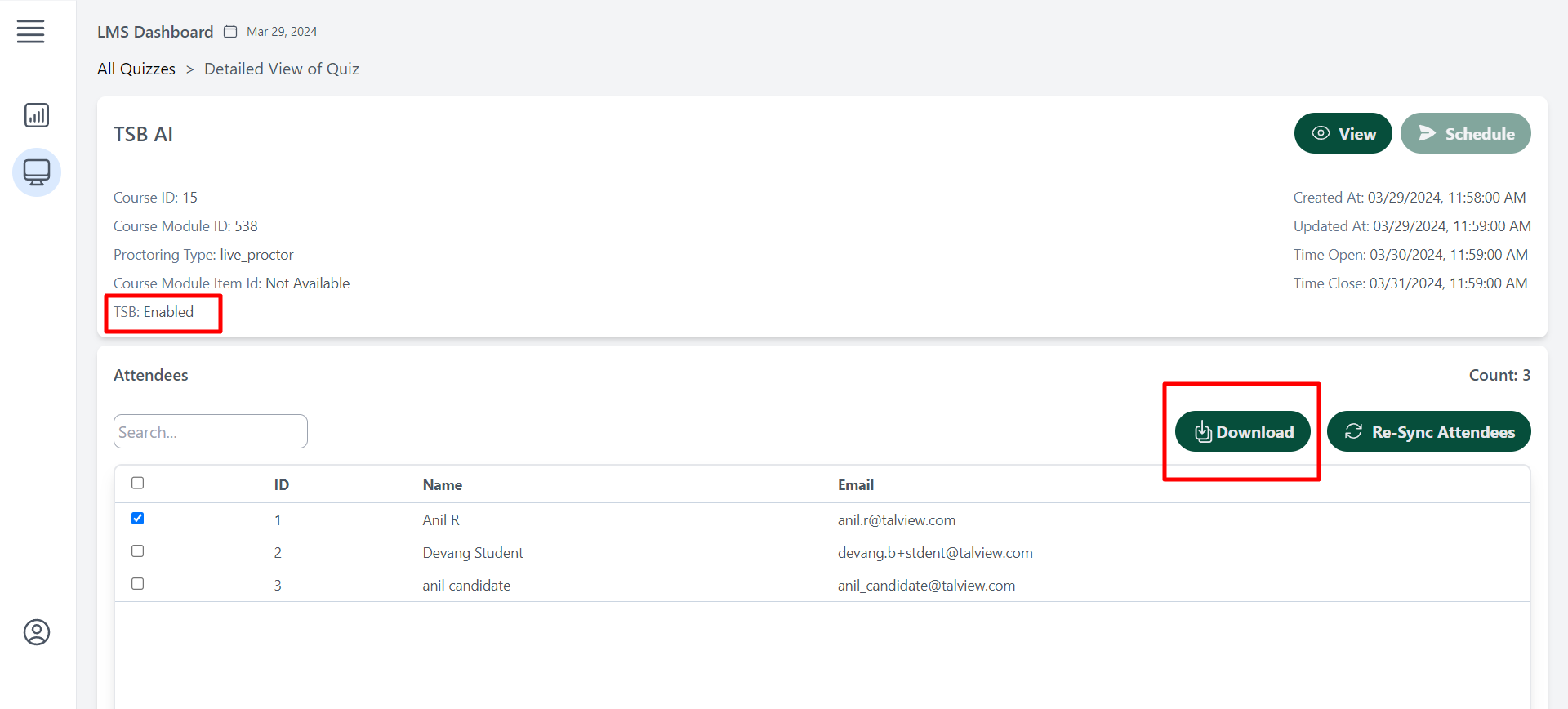This screenshot has height=709, width=1568.
Task: Click the attendees Search field
Action: 211,431
